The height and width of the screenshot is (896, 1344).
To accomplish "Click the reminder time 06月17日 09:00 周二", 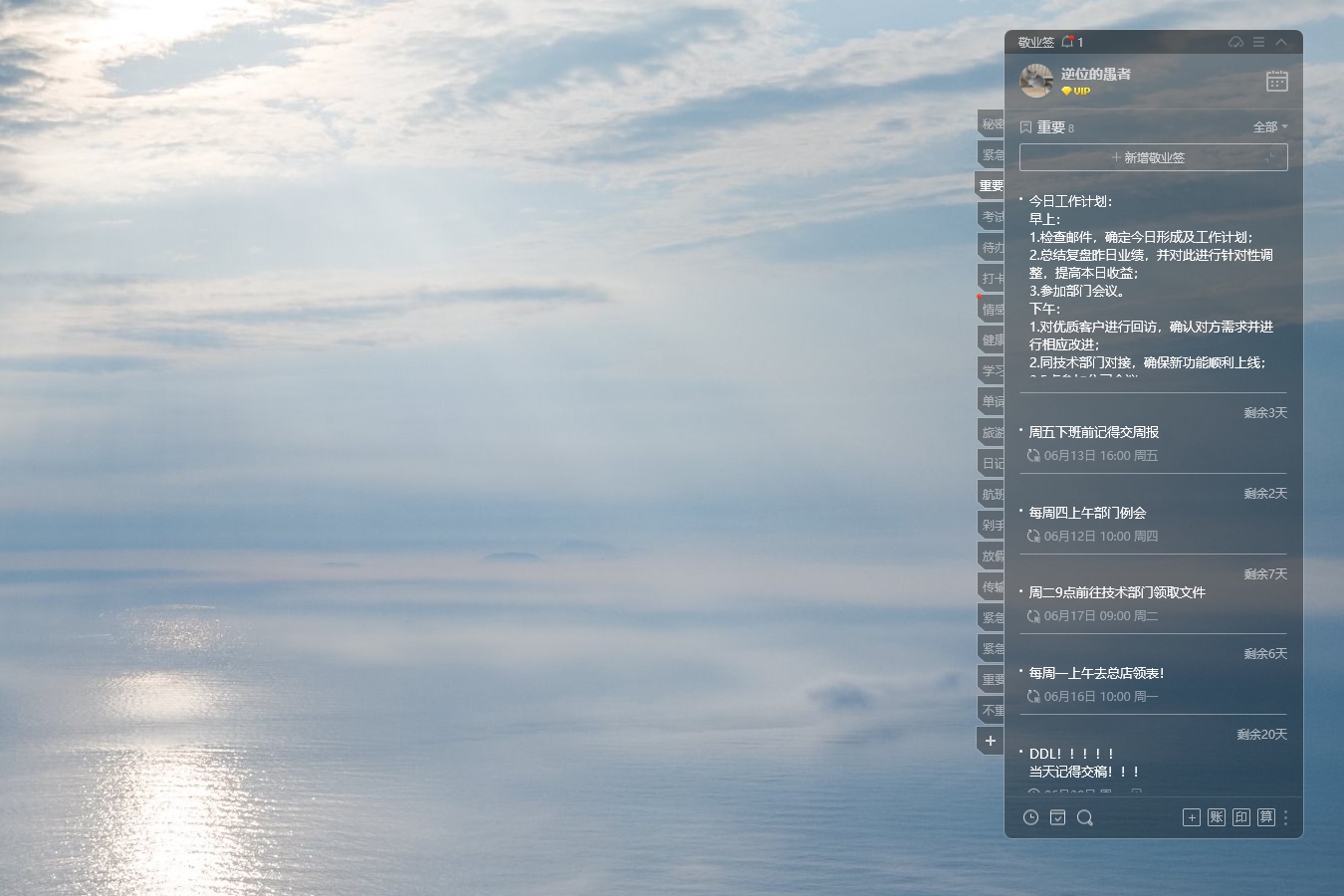I will point(1101,616).
